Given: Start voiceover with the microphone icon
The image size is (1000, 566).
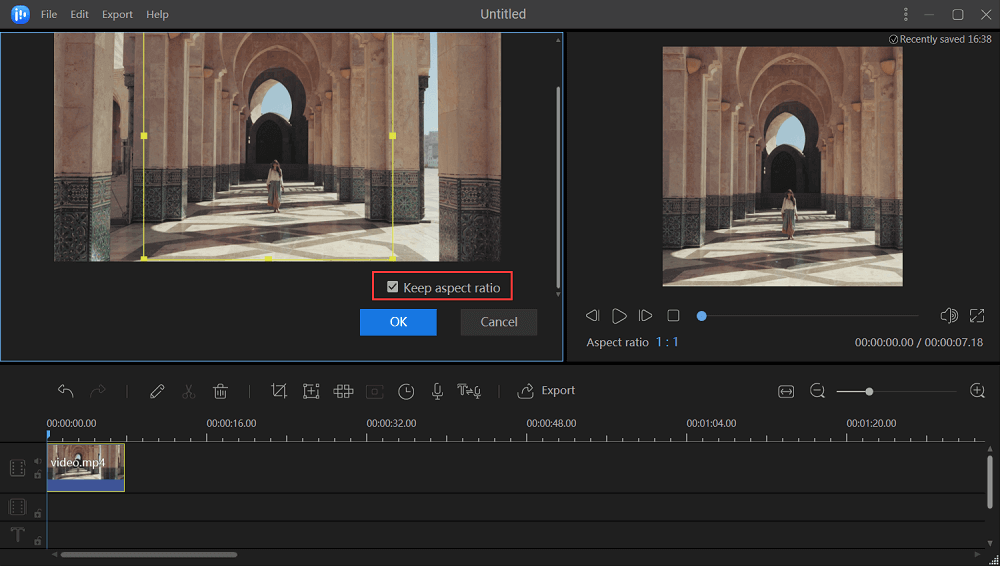Looking at the screenshot, I should [437, 391].
